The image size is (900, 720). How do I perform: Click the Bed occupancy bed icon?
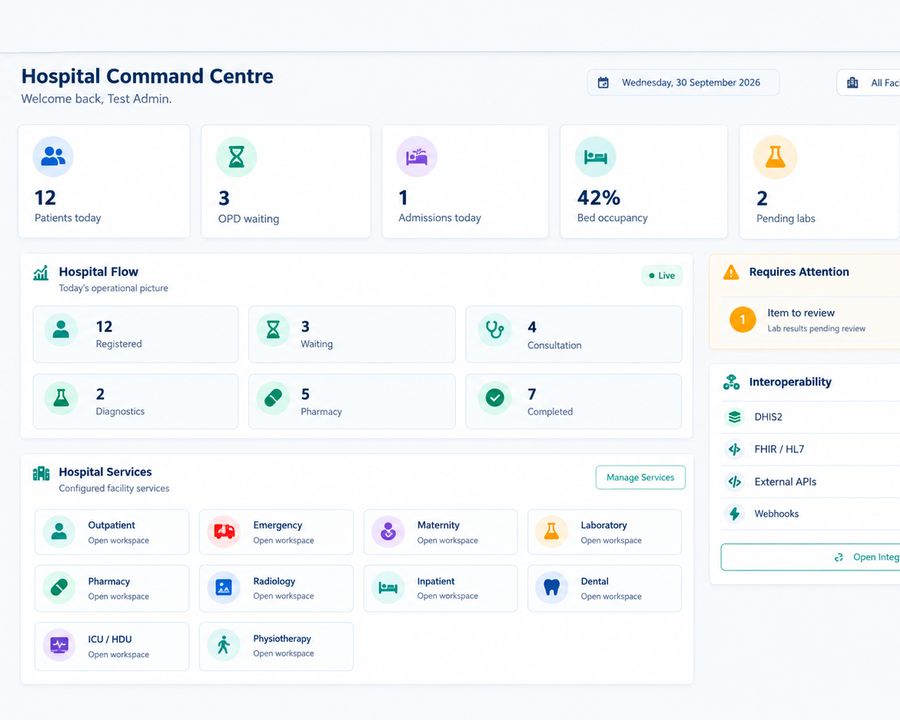[595, 156]
